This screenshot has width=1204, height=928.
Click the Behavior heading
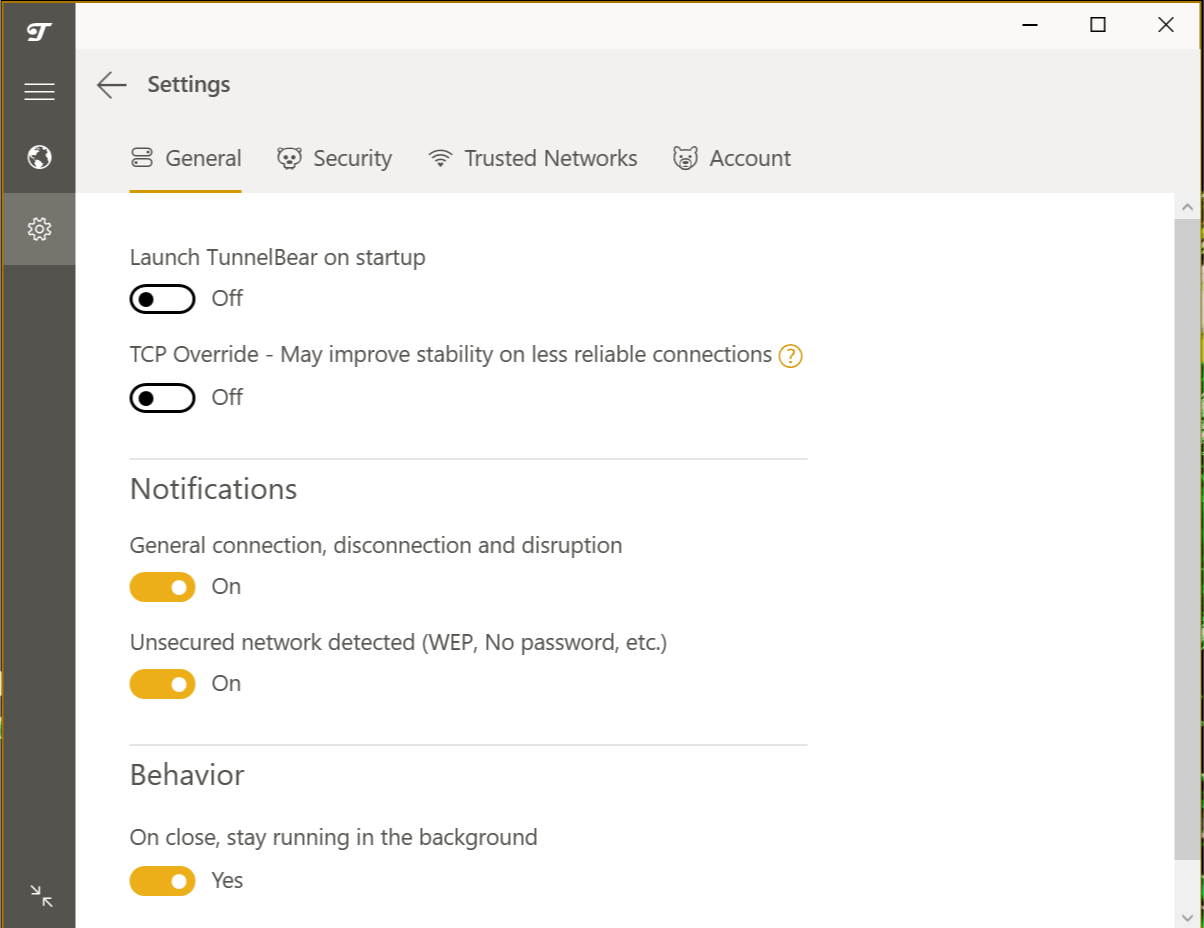(x=187, y=775)
